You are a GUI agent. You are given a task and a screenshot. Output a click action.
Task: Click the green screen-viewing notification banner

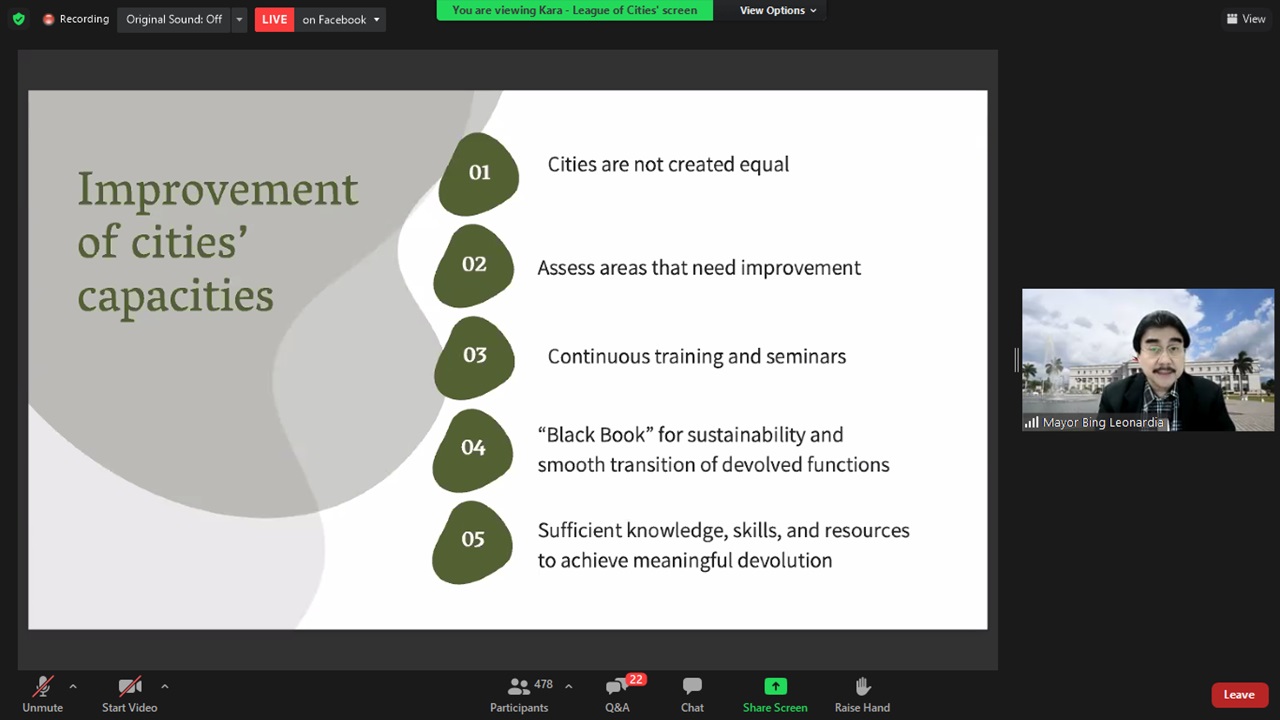(x=575, y=10)
